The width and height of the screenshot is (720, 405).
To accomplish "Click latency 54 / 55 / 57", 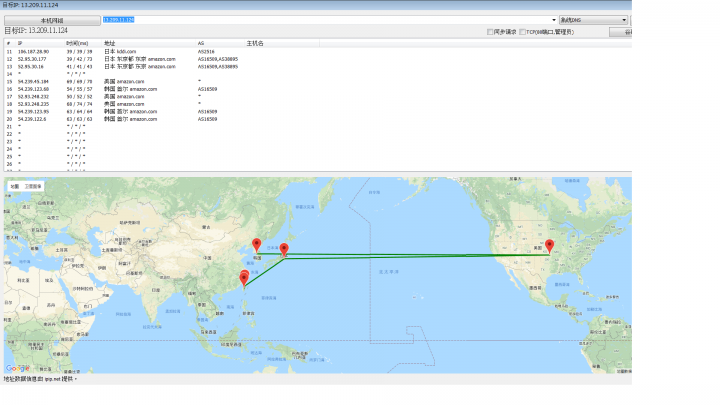I will [x=79, y=89].
